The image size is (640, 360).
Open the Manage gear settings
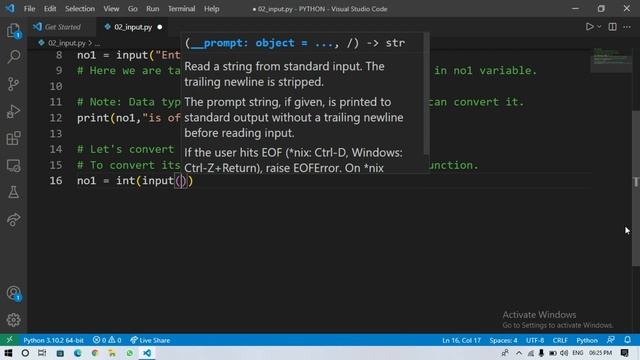pyautogui.click(x=13, y=320)
